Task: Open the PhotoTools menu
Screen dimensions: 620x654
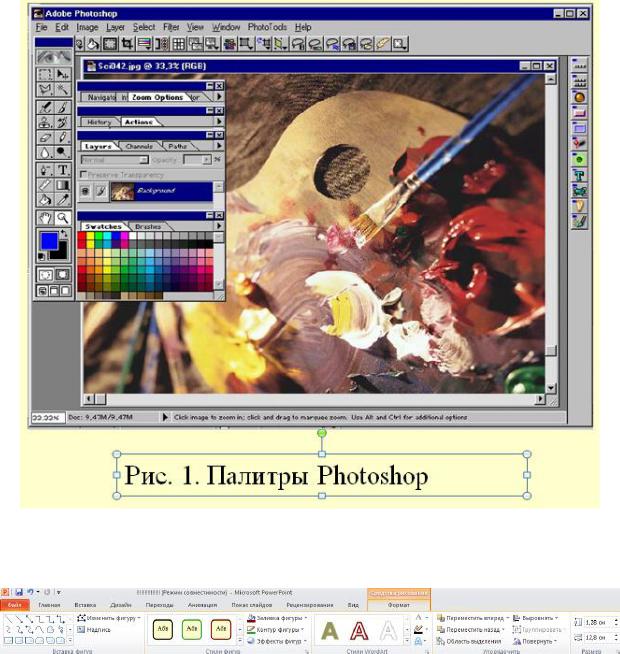Action: [267, 28]
